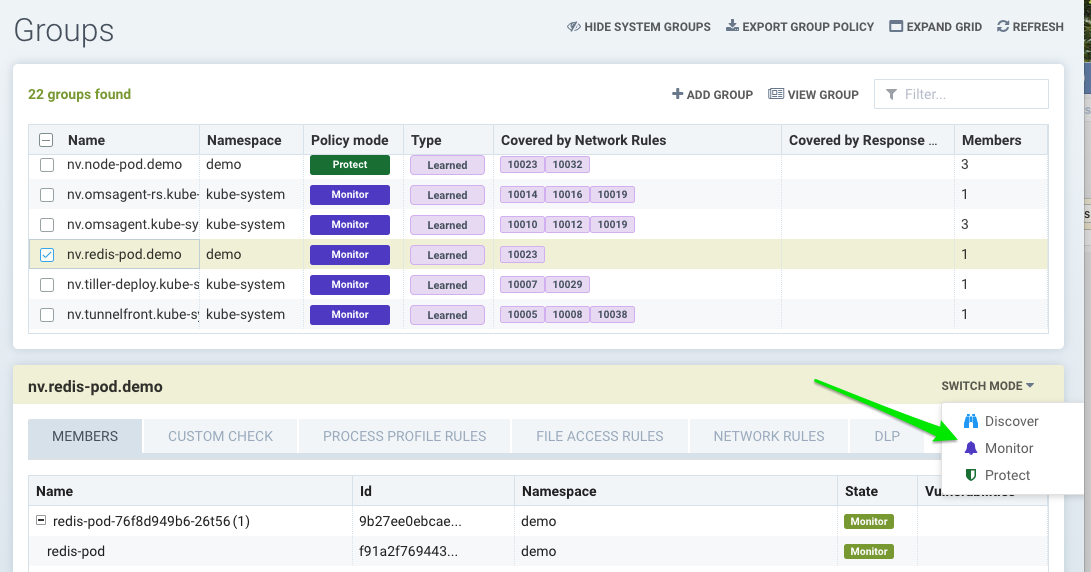
Task: Toggle the select-all checkbox in header
Action: point(47,141)
